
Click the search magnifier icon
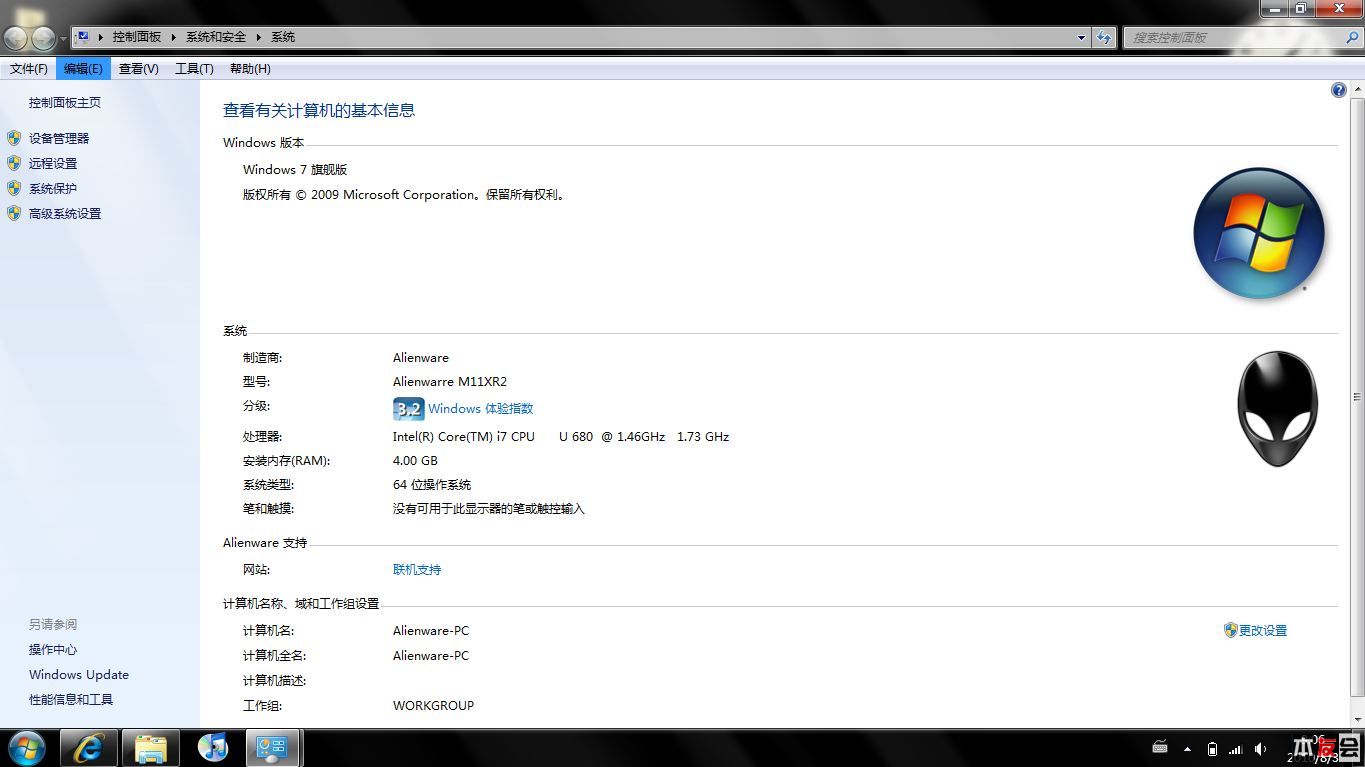tap(1352, 37)
